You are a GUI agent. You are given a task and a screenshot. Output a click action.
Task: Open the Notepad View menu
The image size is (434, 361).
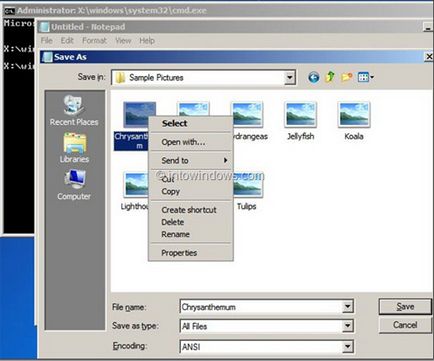click(123, 41)
